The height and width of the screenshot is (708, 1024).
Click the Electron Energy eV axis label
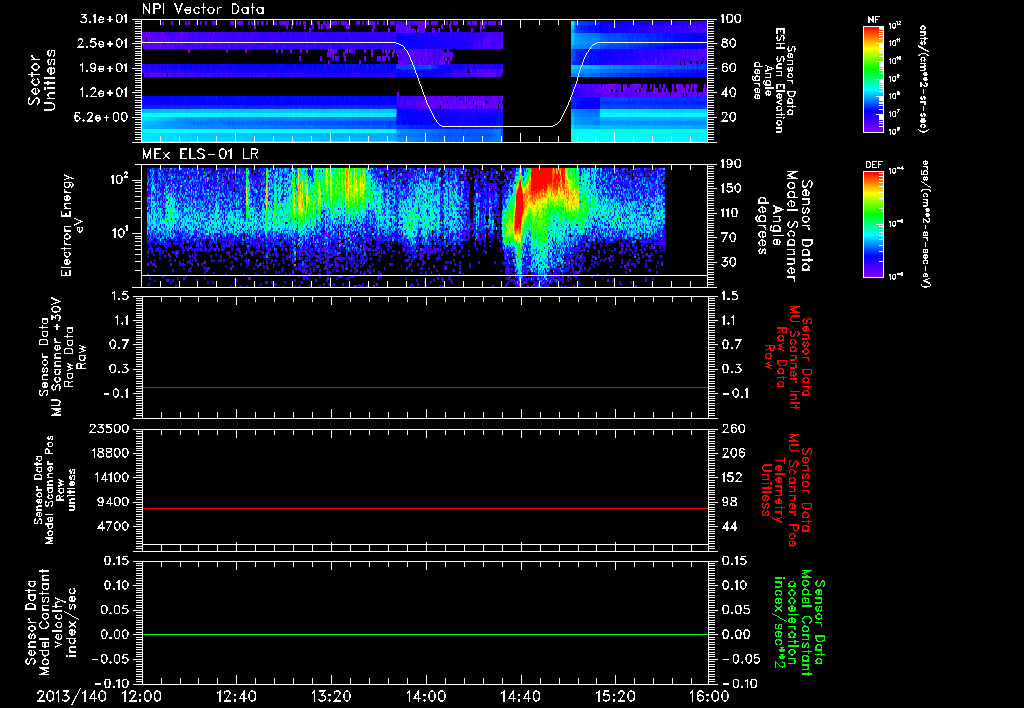[71, 225]
